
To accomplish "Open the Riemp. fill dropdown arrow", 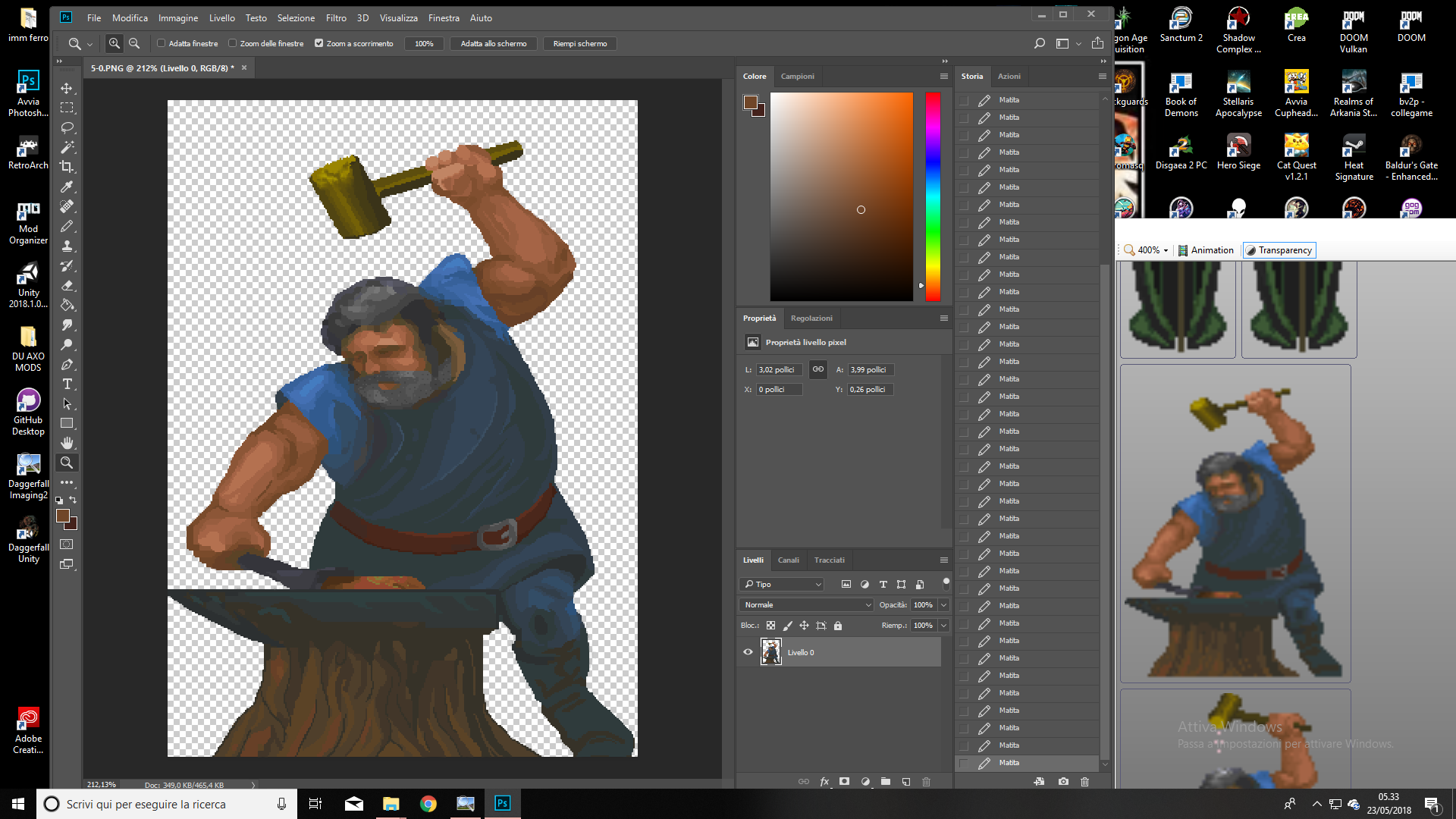I will point(944,626).
